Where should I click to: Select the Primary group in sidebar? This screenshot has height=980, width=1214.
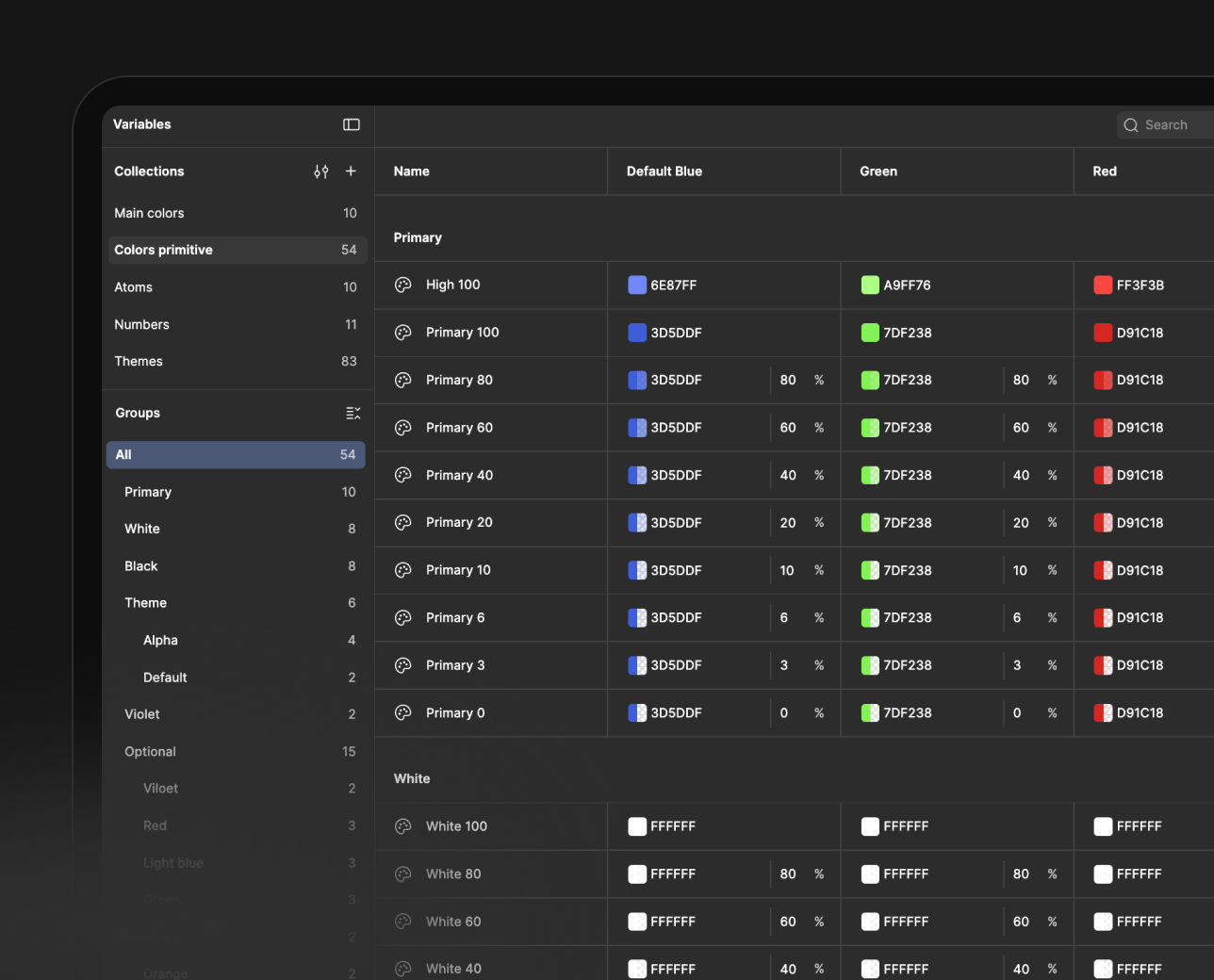coord(236,492)
